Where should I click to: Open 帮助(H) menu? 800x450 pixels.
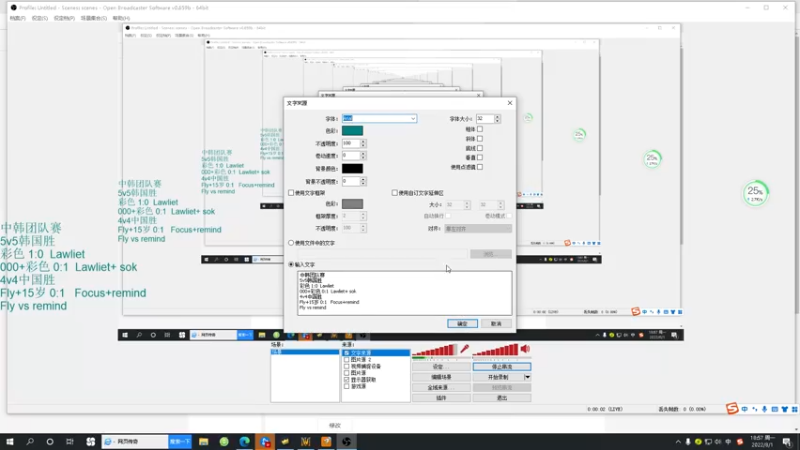coord(121,18)
